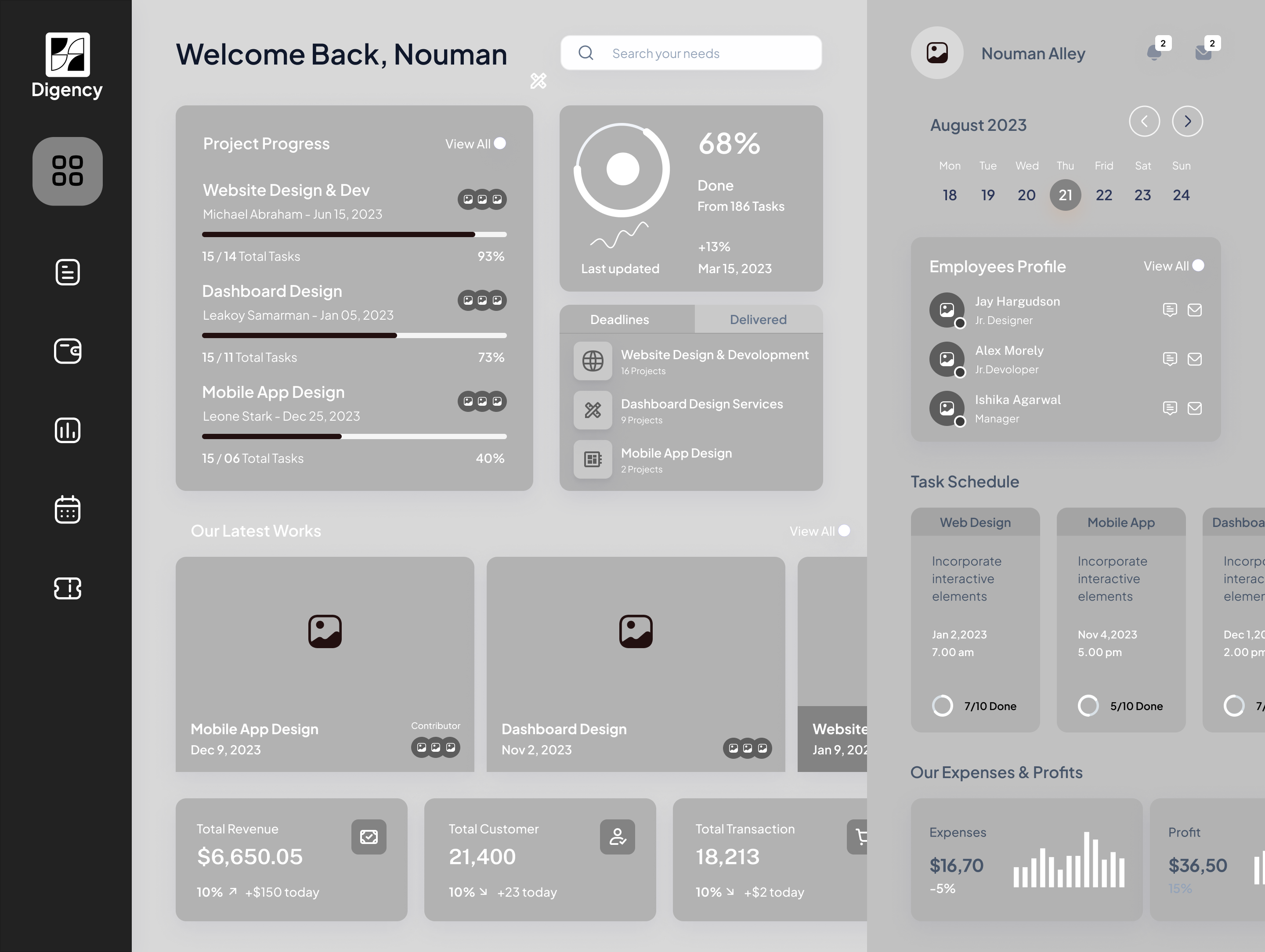Open Nouman Alley's profile avatar

[937, 53]
